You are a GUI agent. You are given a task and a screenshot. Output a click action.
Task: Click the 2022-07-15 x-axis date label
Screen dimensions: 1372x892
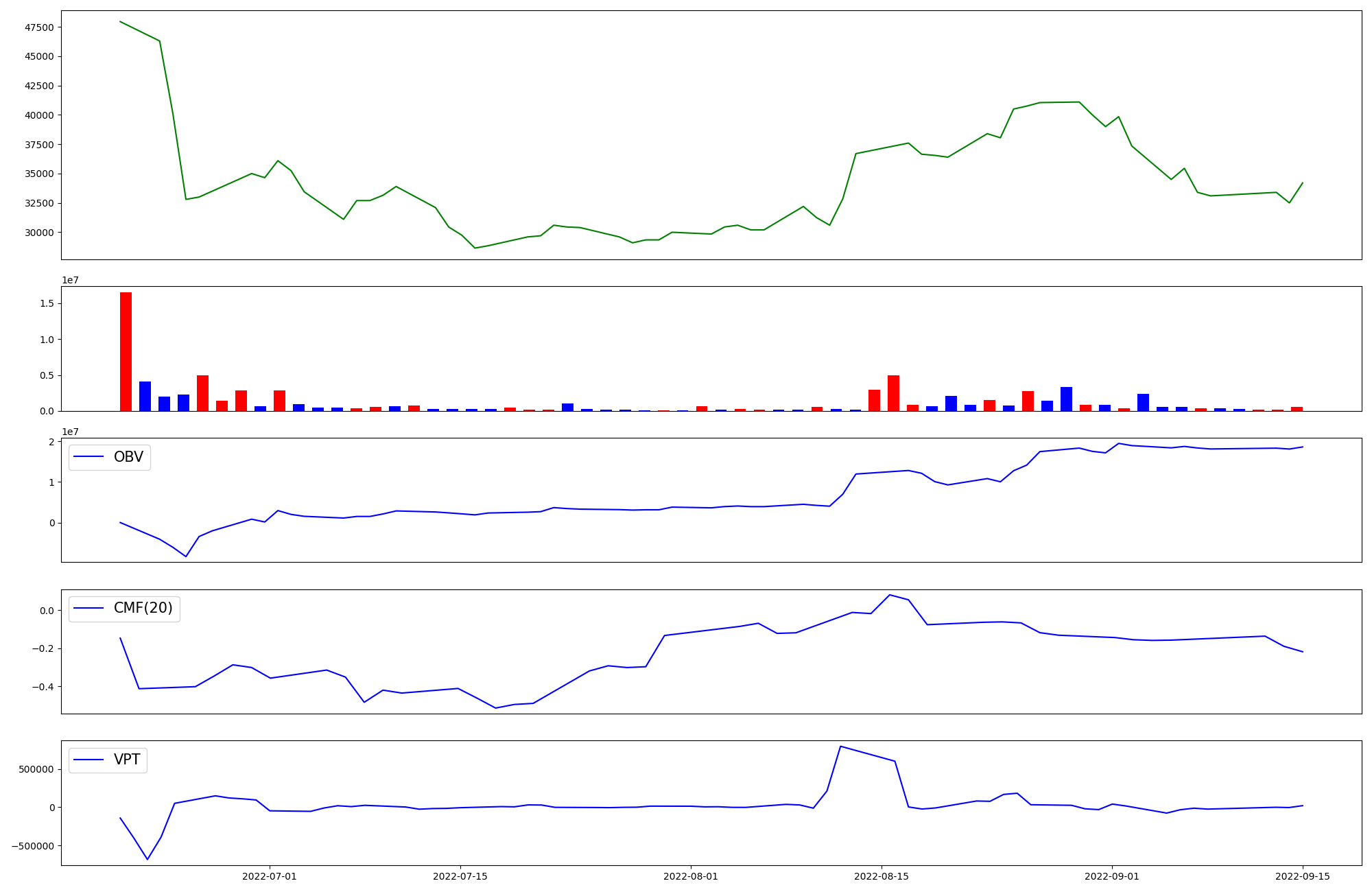pos(460,876)
